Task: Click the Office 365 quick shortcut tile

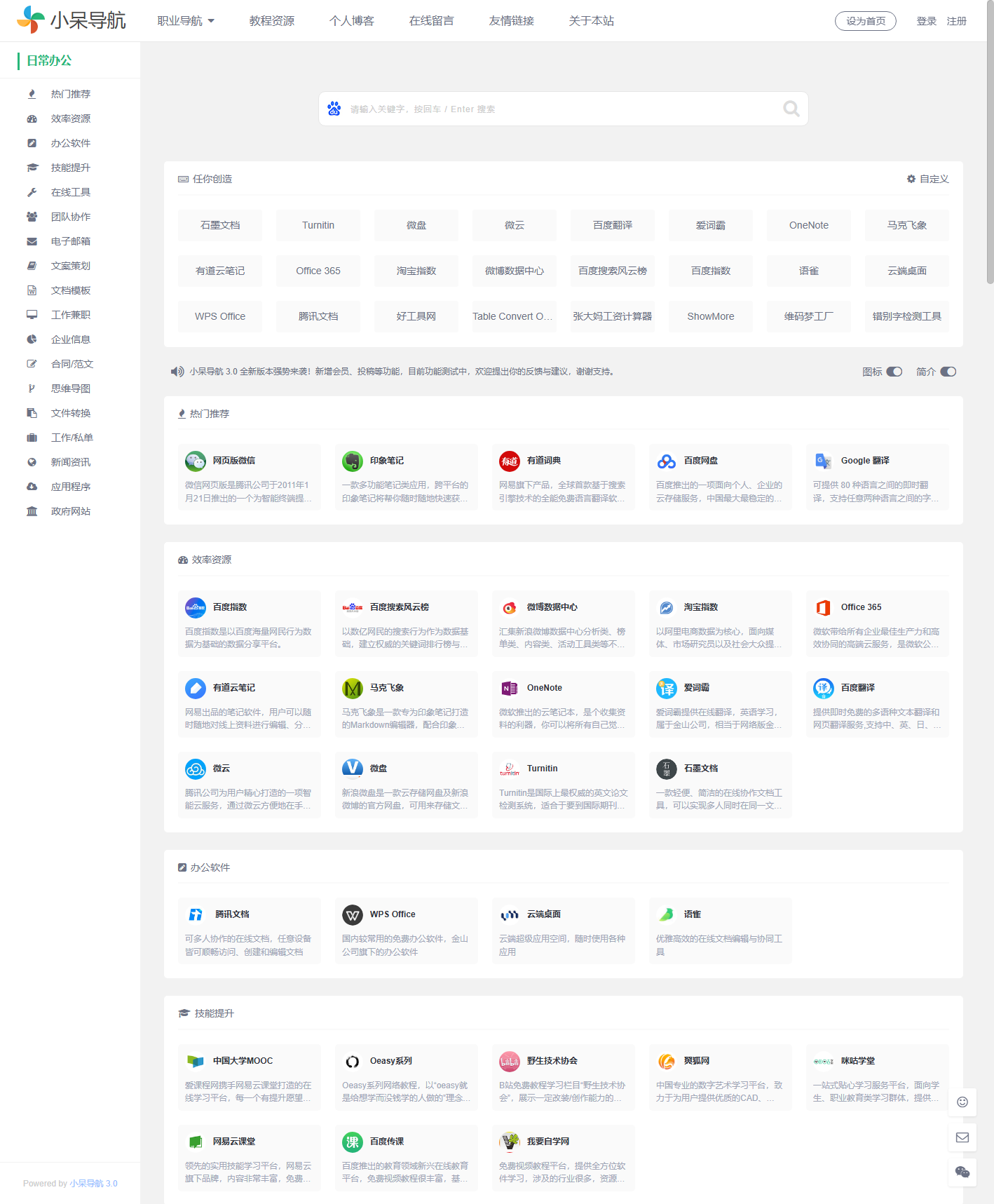Action: tap(318, 271)
